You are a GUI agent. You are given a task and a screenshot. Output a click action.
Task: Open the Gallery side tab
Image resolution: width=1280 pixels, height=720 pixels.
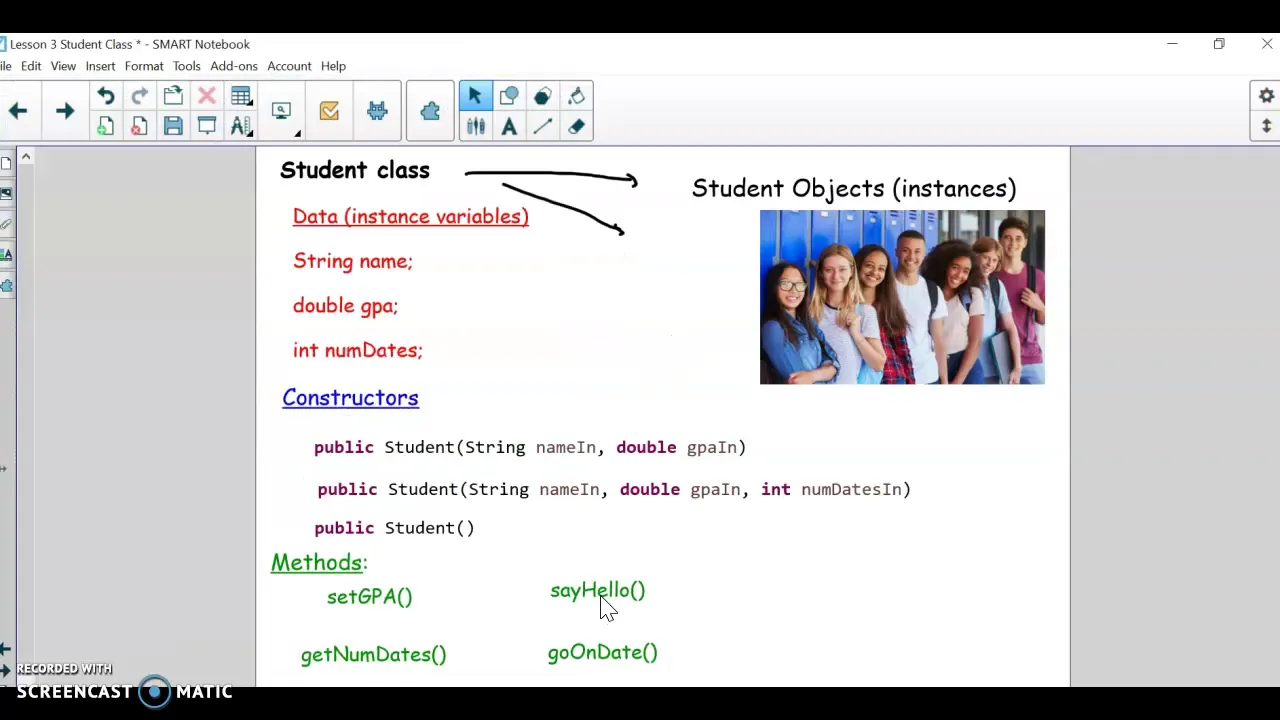tap(6, 193)
